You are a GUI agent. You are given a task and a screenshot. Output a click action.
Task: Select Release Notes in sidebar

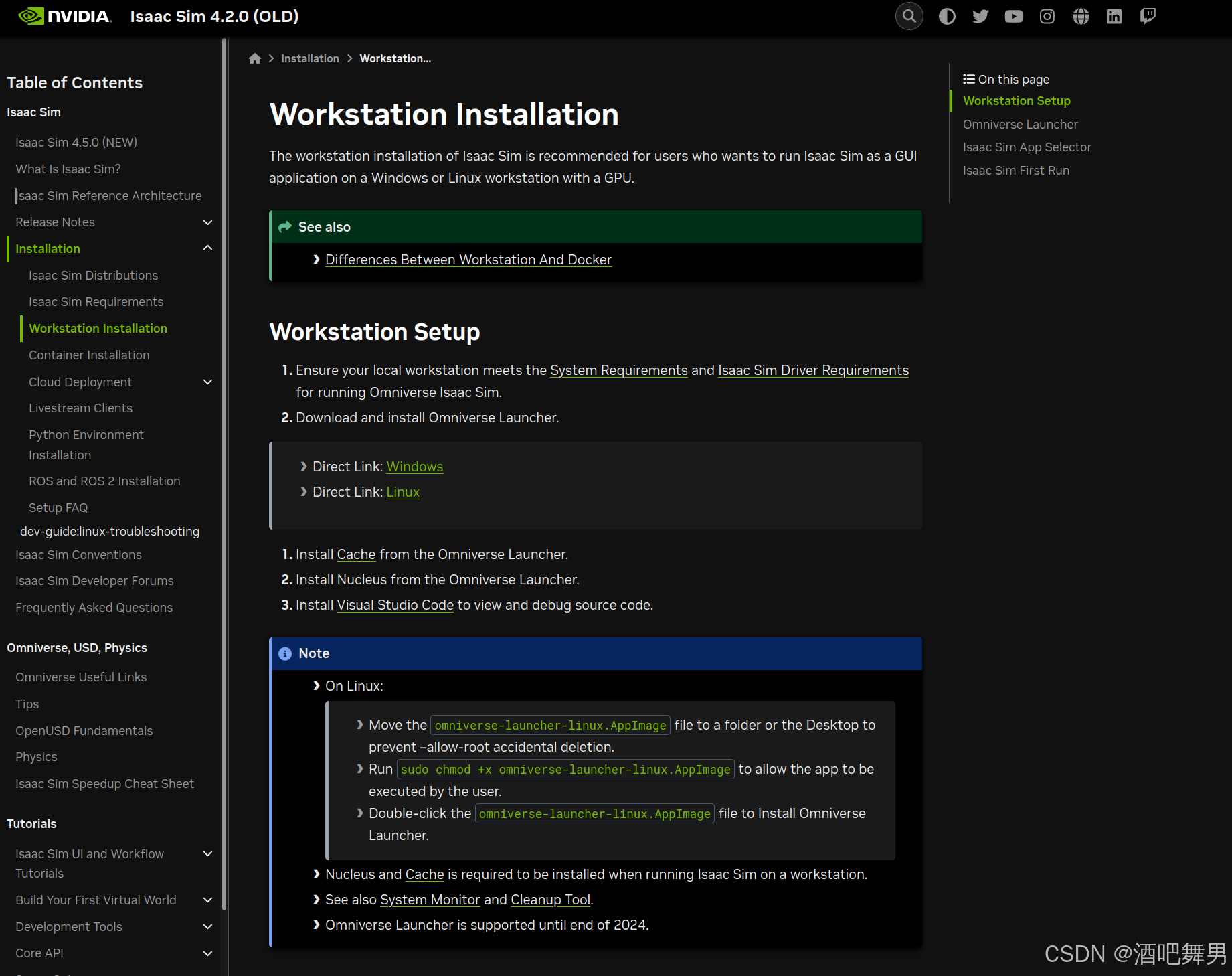point(55,222)
